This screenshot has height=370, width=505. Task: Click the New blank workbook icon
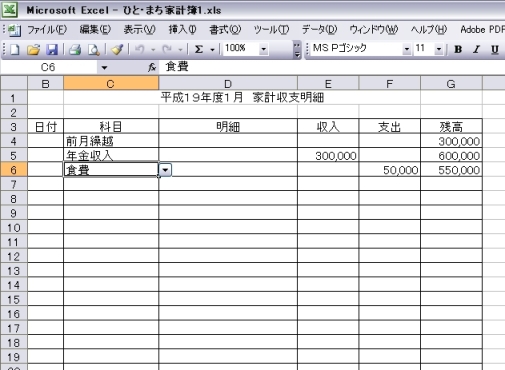tap(15, 50)
